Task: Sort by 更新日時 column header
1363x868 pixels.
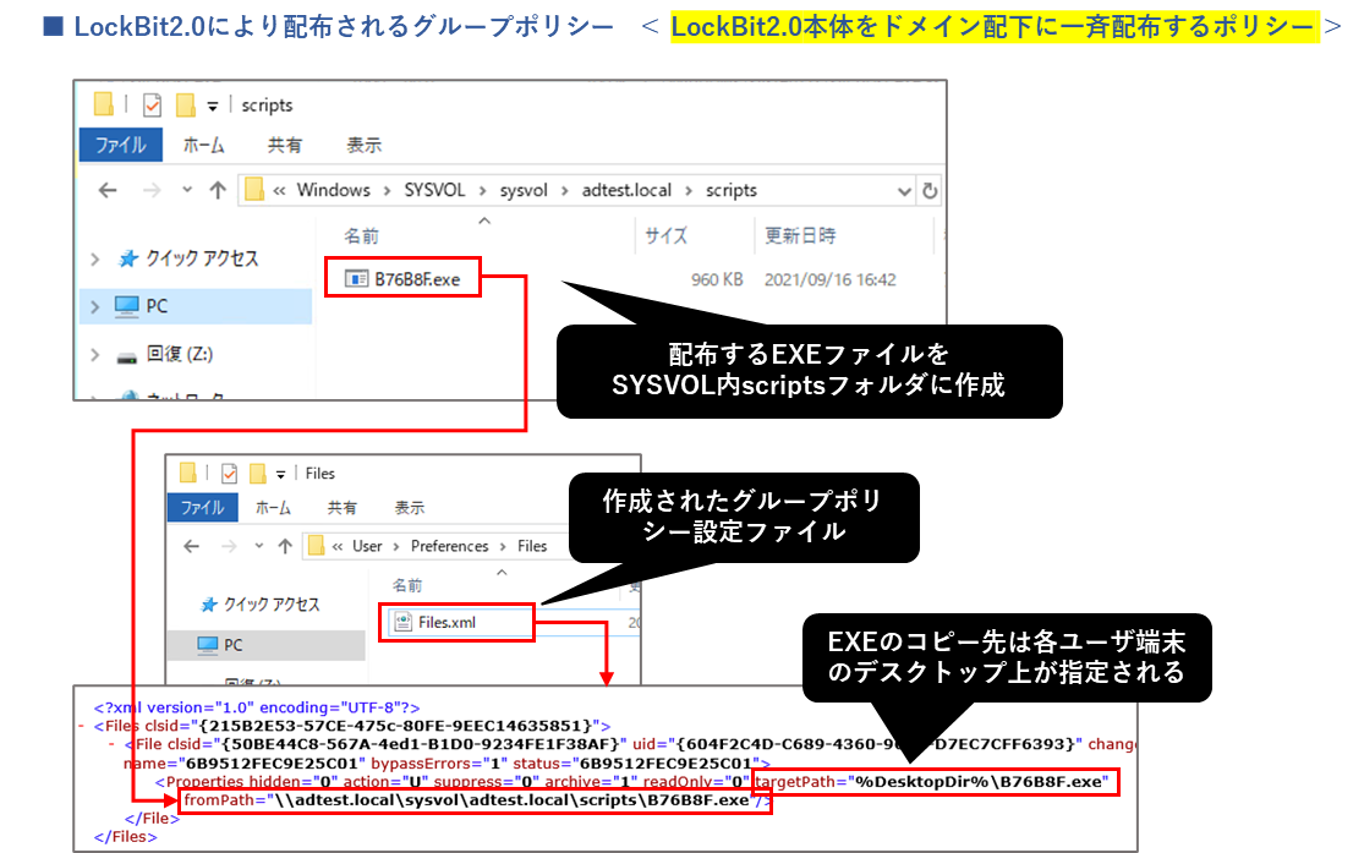Action: [x=800, y=236]
